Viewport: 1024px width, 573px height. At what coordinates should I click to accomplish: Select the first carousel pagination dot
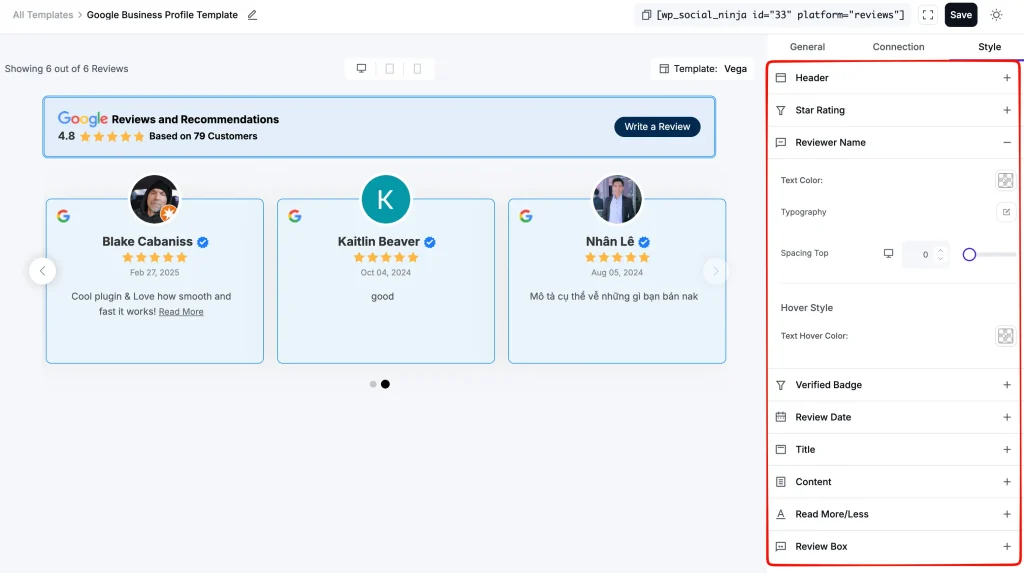[373, 384]
